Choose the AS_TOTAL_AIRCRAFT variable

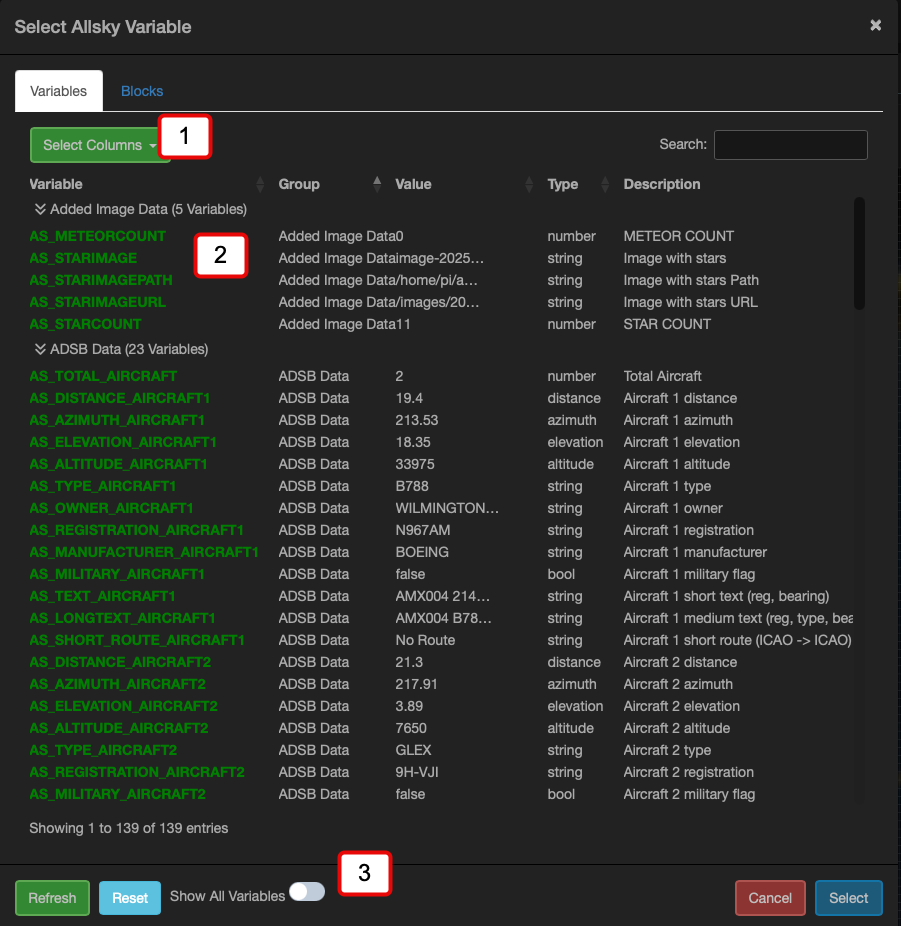pos(103,376)
